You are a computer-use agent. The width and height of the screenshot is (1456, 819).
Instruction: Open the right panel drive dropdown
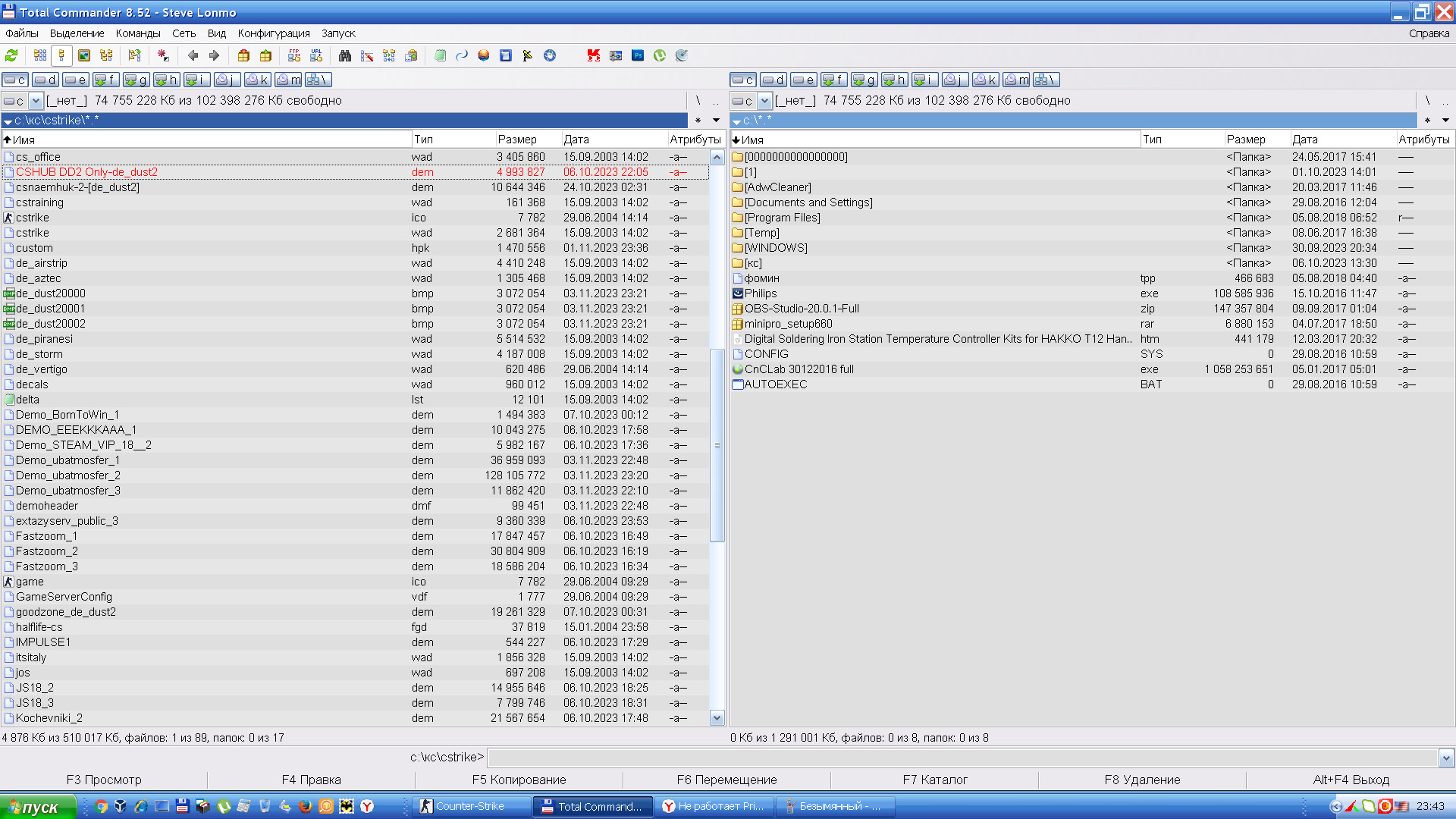click(764, 101)
